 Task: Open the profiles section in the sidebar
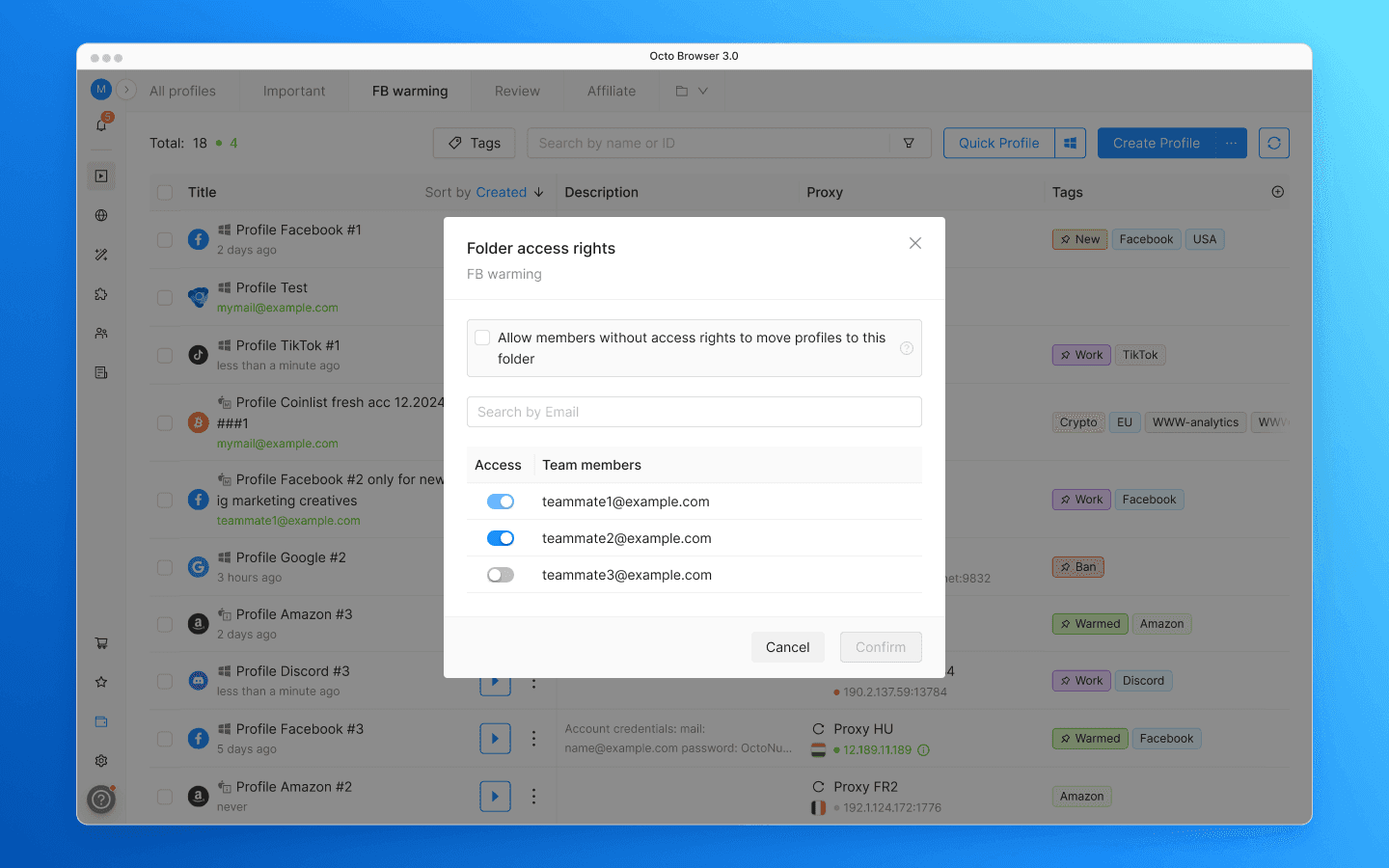101,176
